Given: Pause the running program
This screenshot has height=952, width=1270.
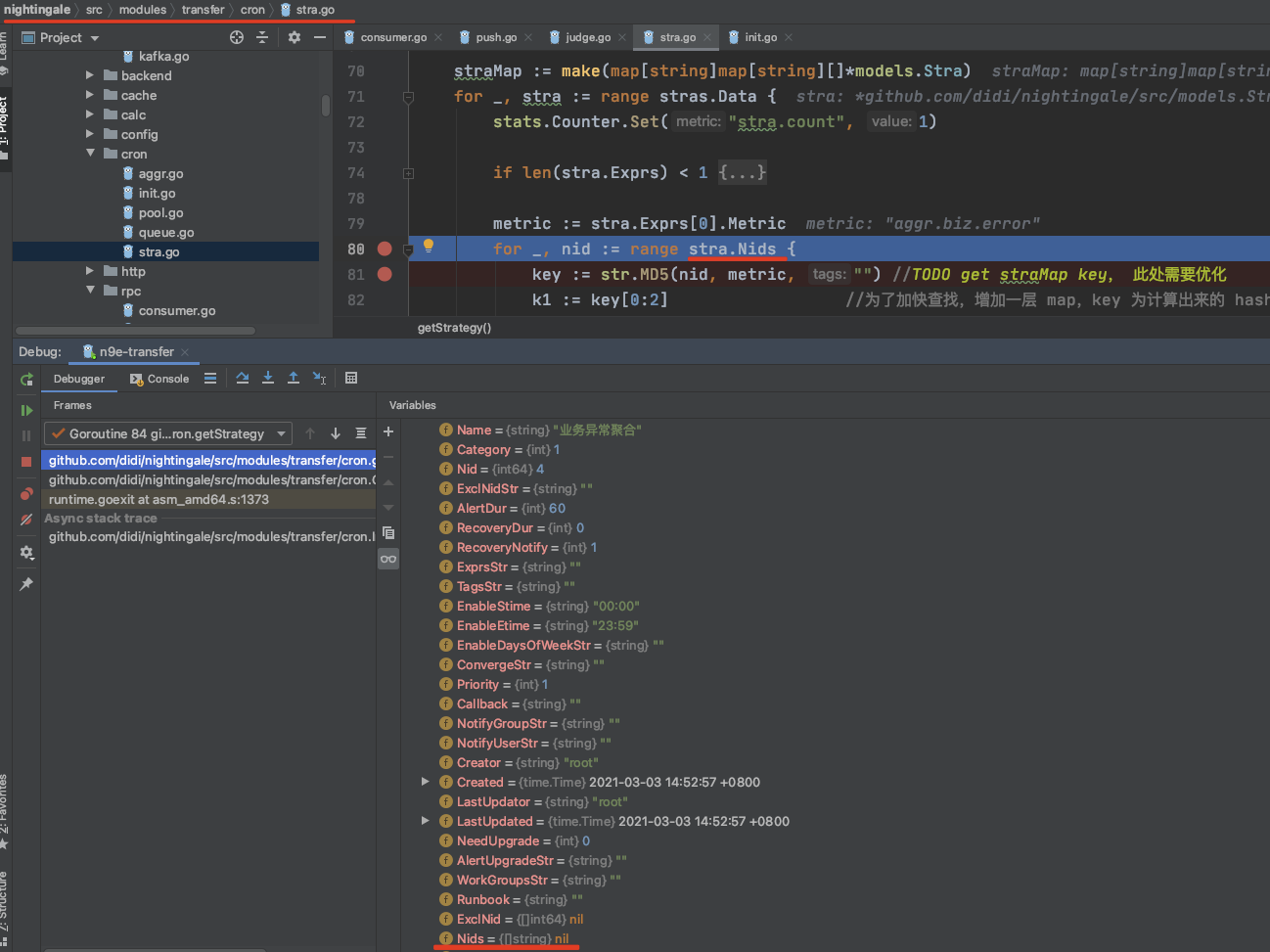Looking at the screenshot, I should click(x=26, y=436).
